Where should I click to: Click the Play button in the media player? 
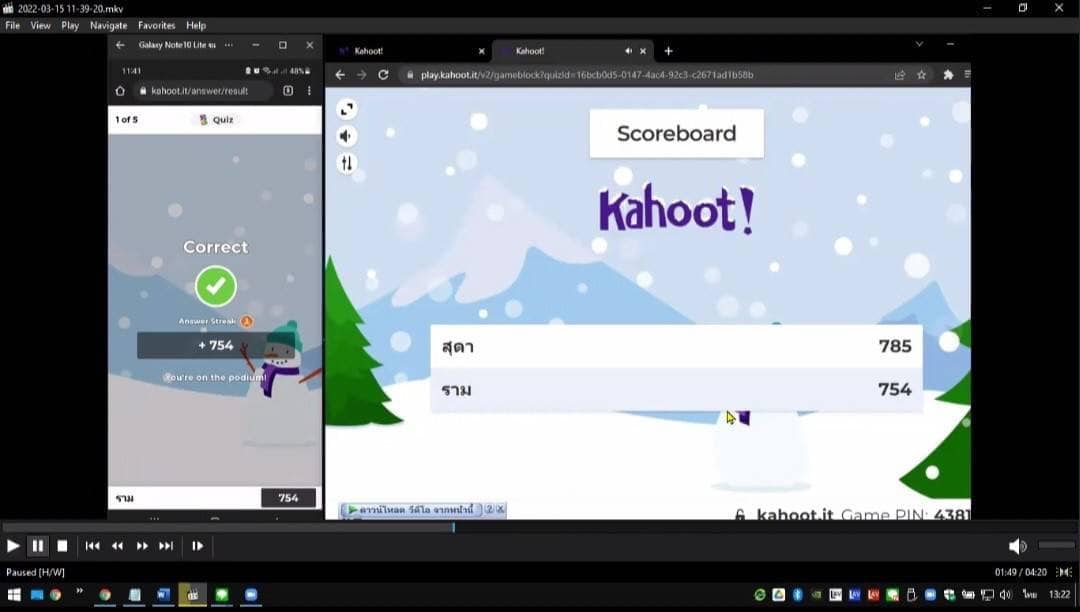point(12,546)
